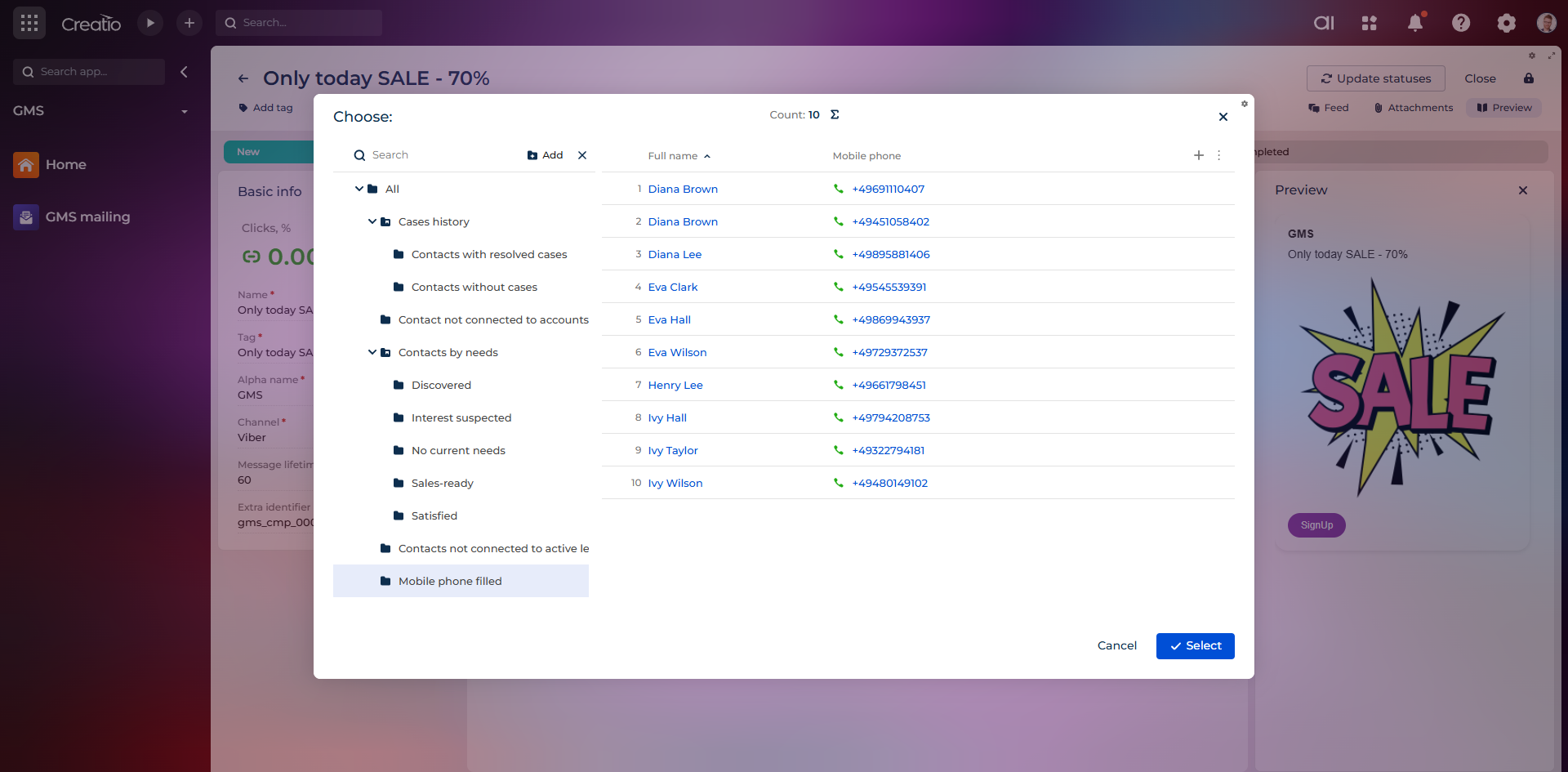Image resolution: width=1568 pixels, height=772 pixels.
Task: Click the plus icon to add column
Action: (1198, 155)
